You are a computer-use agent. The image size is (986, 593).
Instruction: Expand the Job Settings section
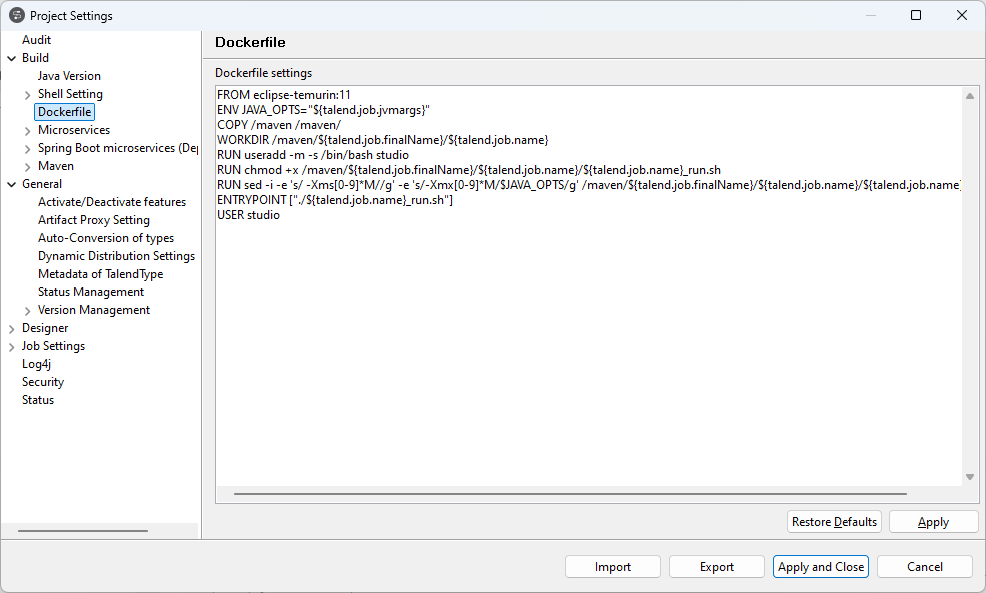(10, 345)
